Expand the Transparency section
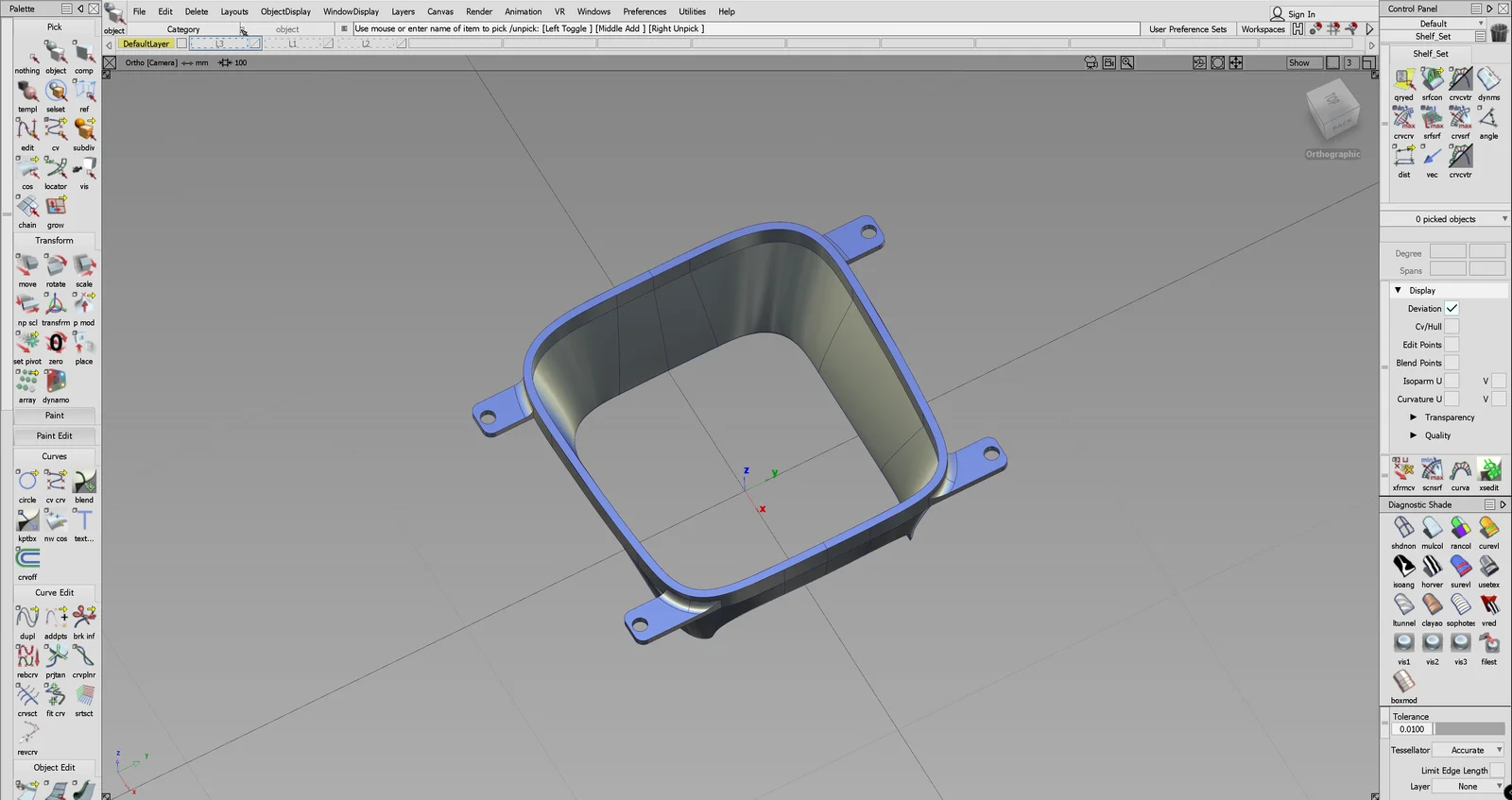This screenshot has height=800, width=1512. [1414, 417]
